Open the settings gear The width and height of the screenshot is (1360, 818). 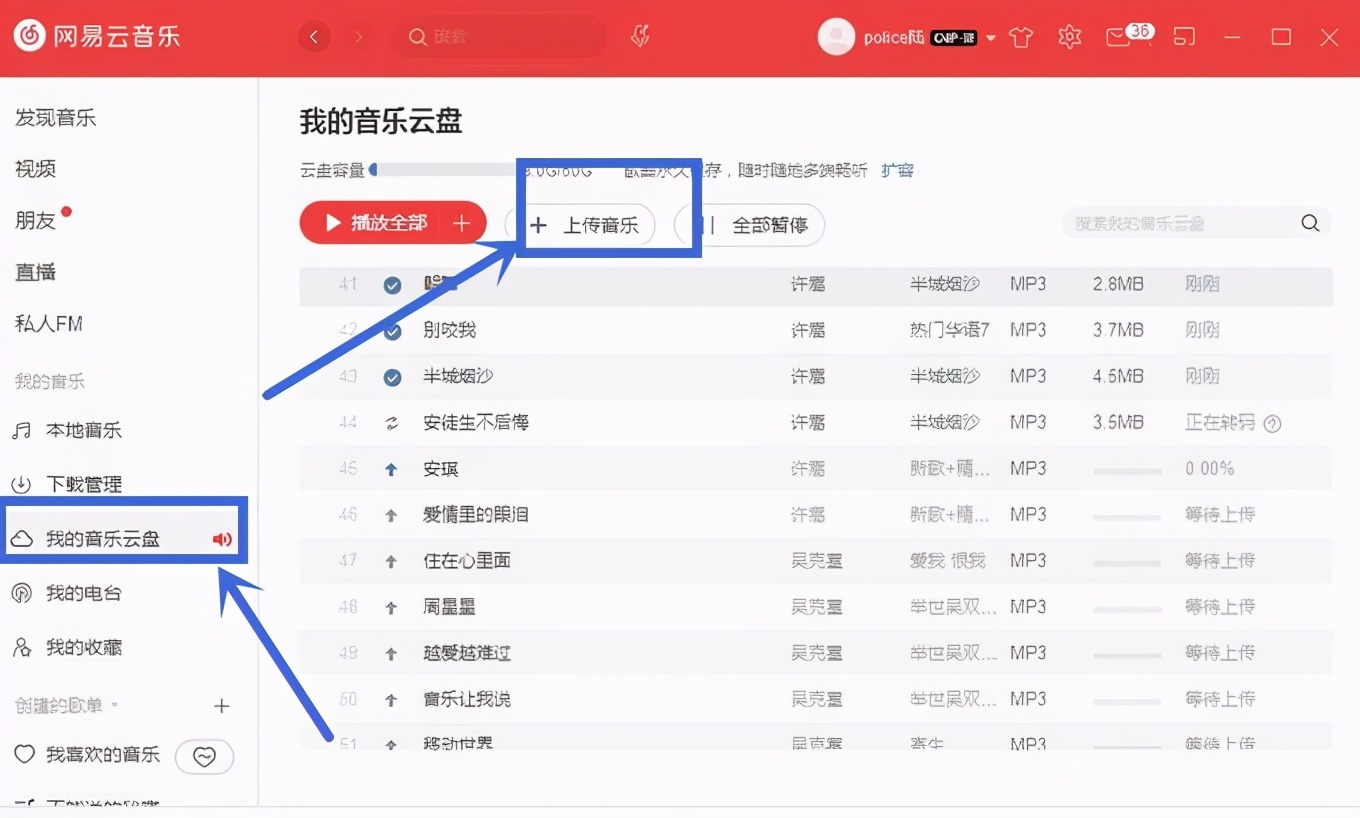[x=1069, y=36]
